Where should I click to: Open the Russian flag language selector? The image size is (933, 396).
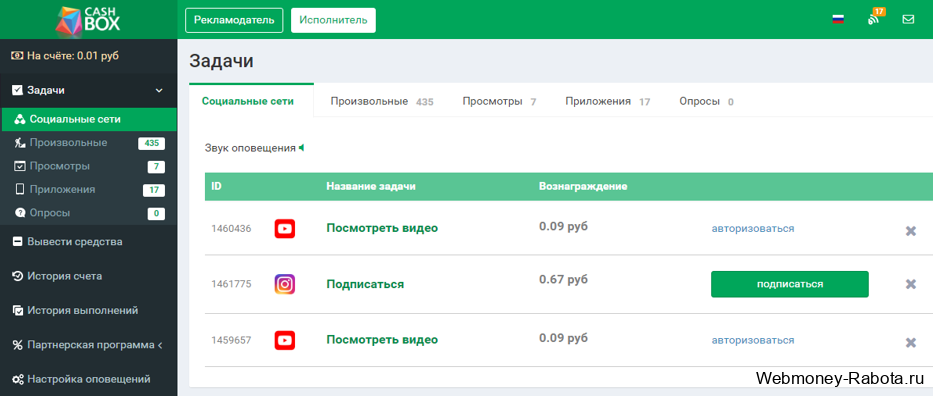point(838,20)
